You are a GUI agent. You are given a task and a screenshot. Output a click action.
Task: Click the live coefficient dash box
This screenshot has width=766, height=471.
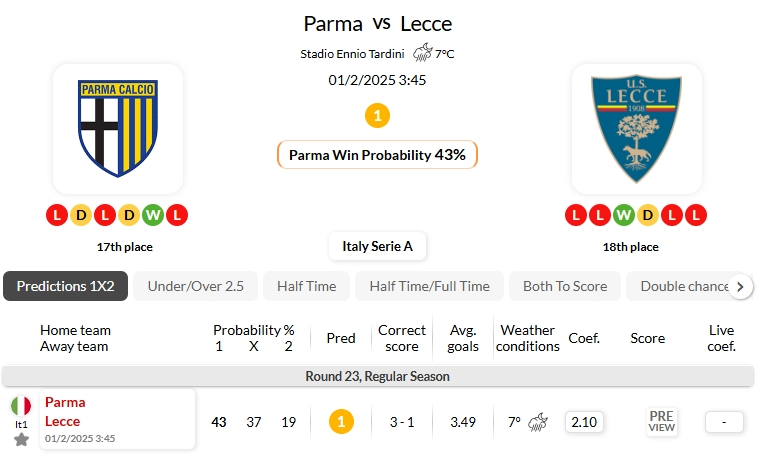(x=723, y=422)
